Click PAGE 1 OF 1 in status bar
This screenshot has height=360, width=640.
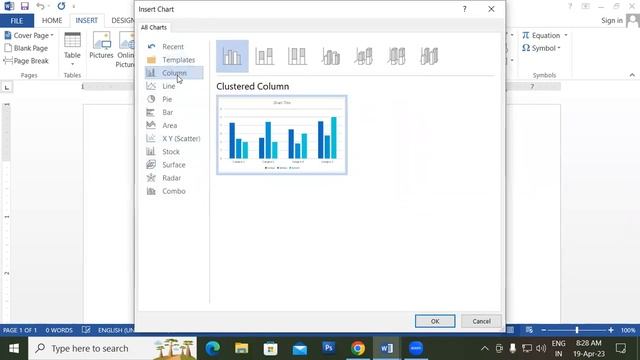tap(20, 330)
